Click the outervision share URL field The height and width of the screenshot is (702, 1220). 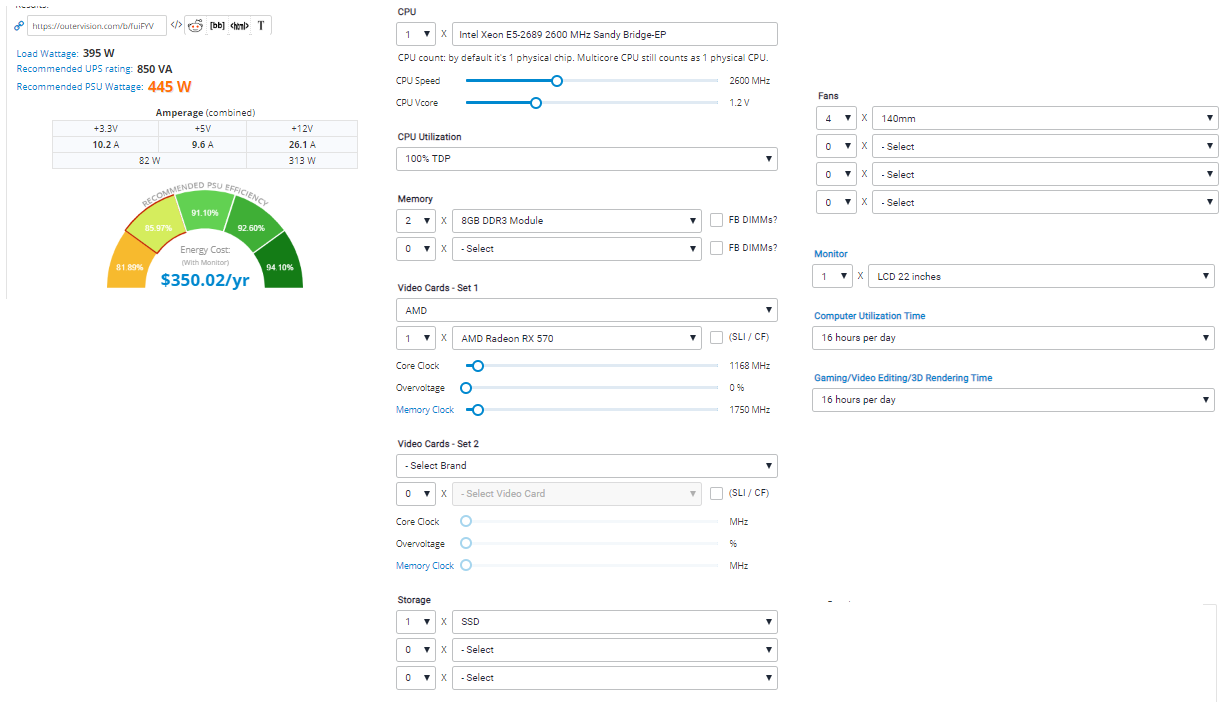pos(96,26)
